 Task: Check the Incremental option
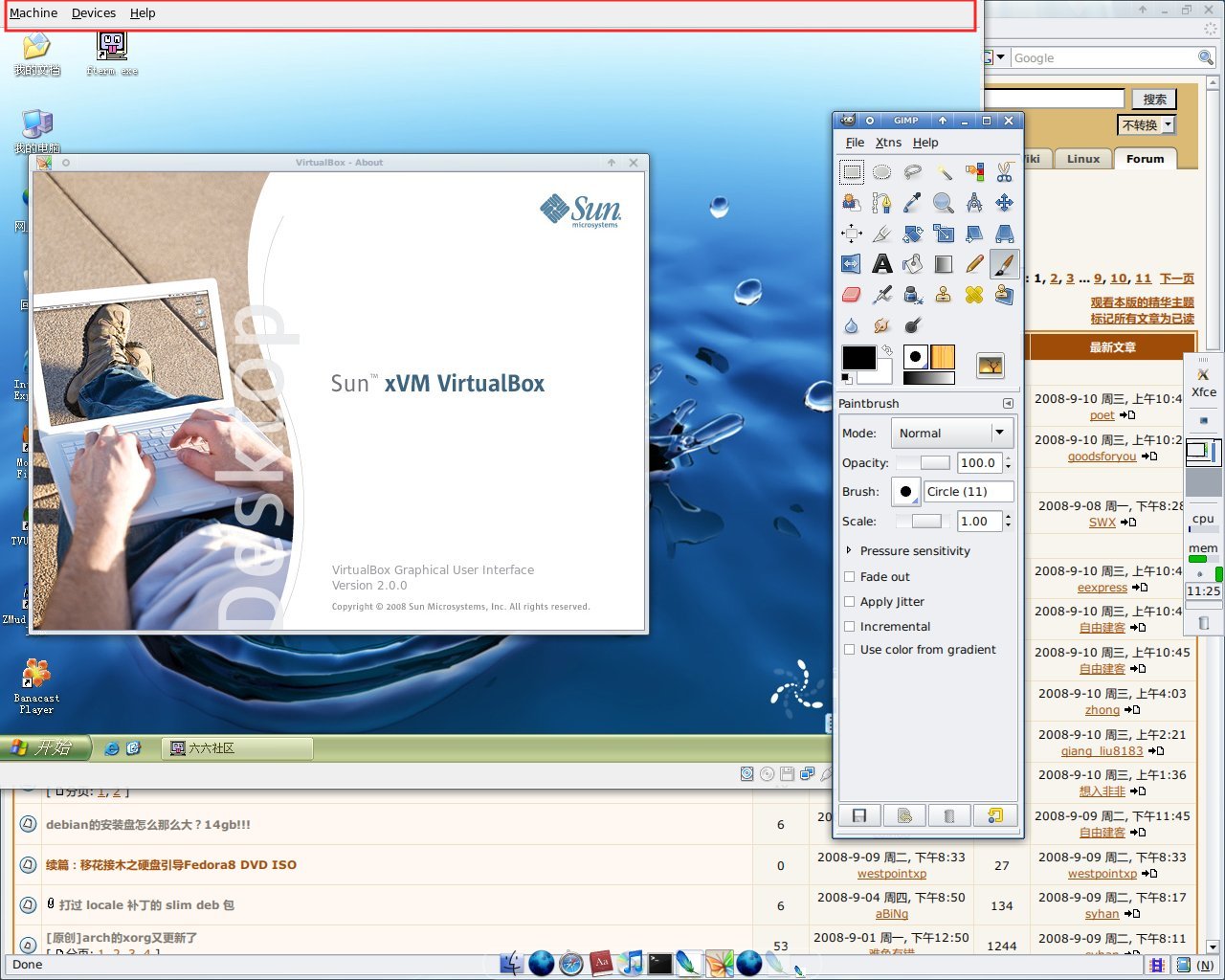coord(849,627)
